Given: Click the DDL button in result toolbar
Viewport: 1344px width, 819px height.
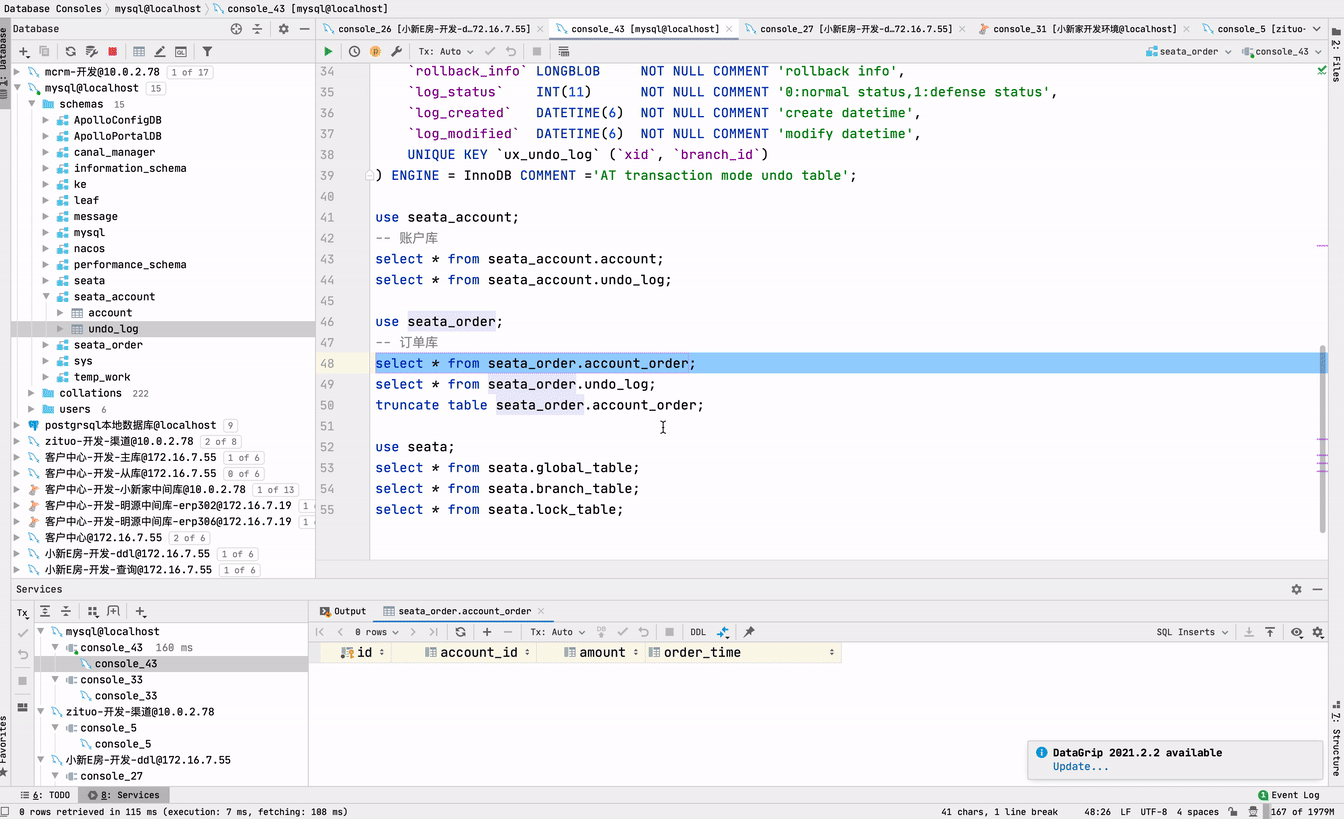Looking at the screenshot, I should pos(698,632).
